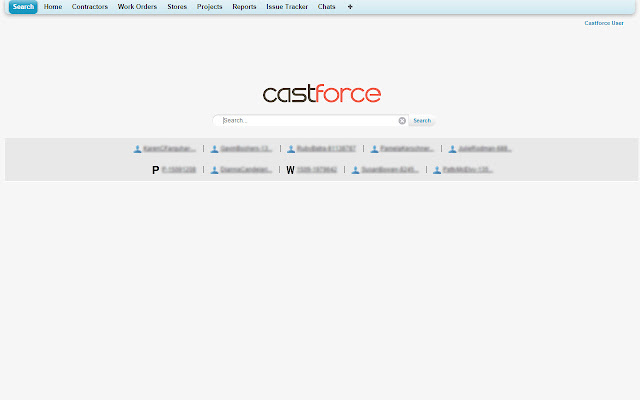Click the W work order icon
Viewport: 640px width, 400px height.
pos(290,170)
